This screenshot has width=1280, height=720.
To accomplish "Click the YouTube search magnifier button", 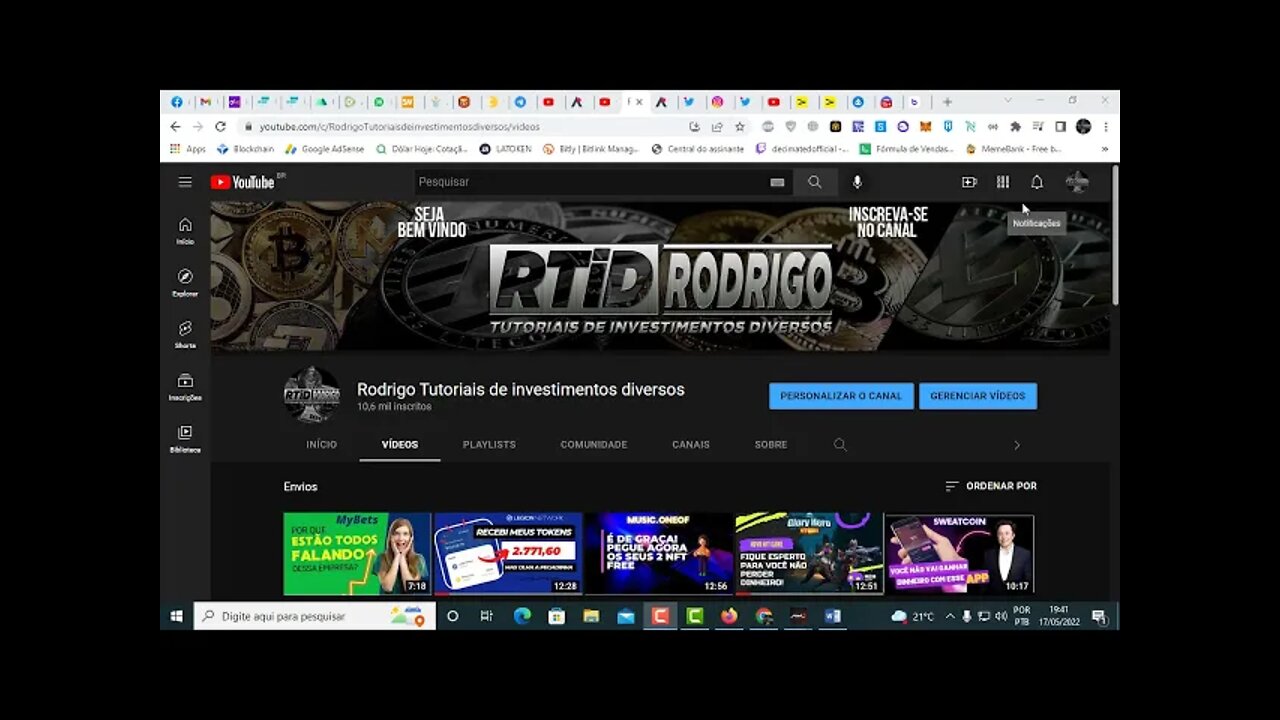I will coord(815,182).
